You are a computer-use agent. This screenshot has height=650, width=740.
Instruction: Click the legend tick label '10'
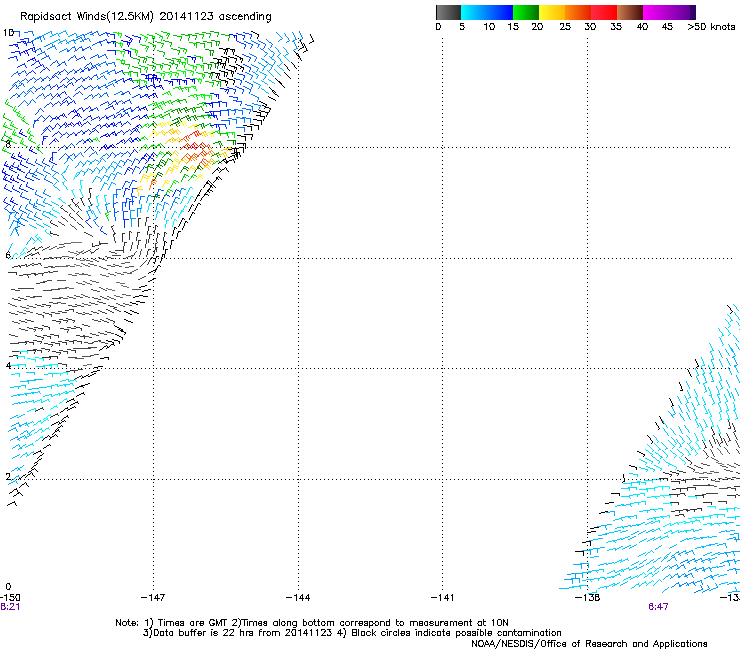tap(489, 27)
